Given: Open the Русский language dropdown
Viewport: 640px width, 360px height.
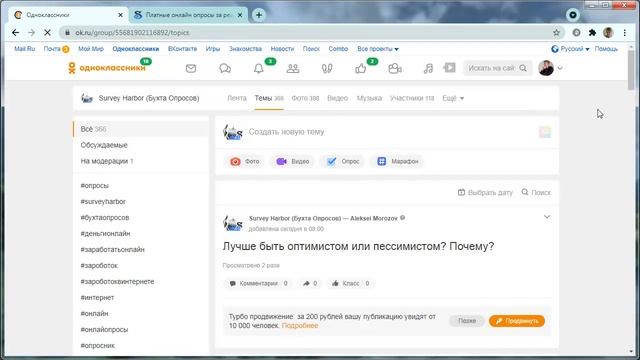Looking at the screenshot, I should pyautogui.click(x=570, y=49).
